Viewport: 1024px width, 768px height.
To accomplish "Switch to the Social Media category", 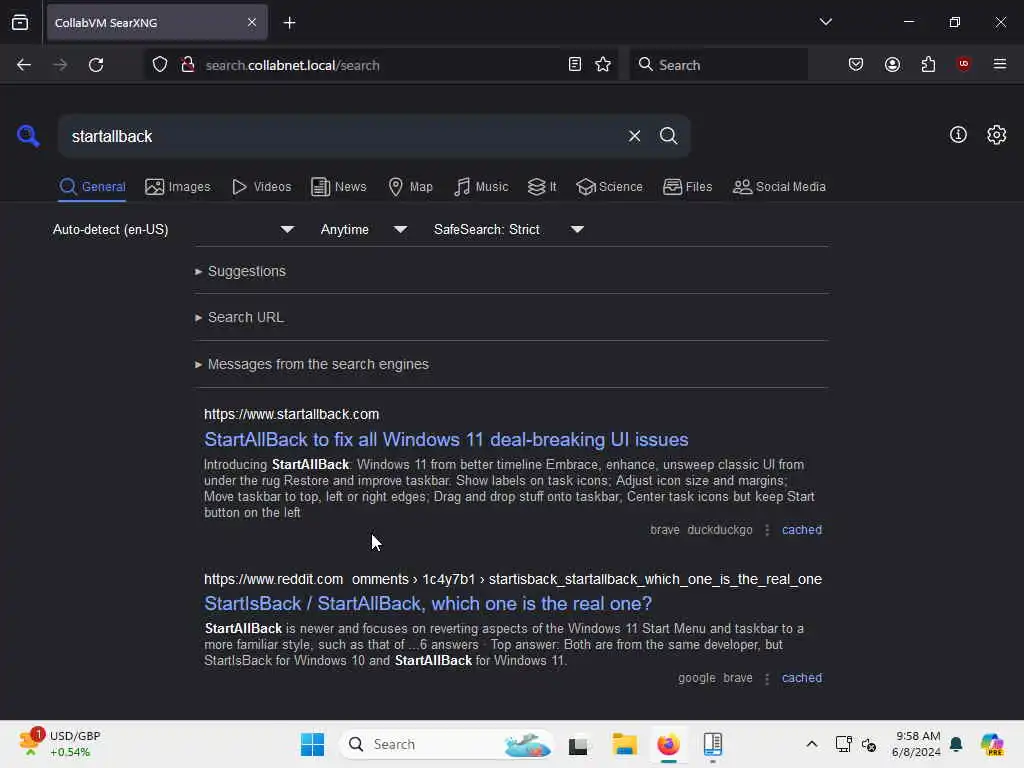I will (779, 187).
